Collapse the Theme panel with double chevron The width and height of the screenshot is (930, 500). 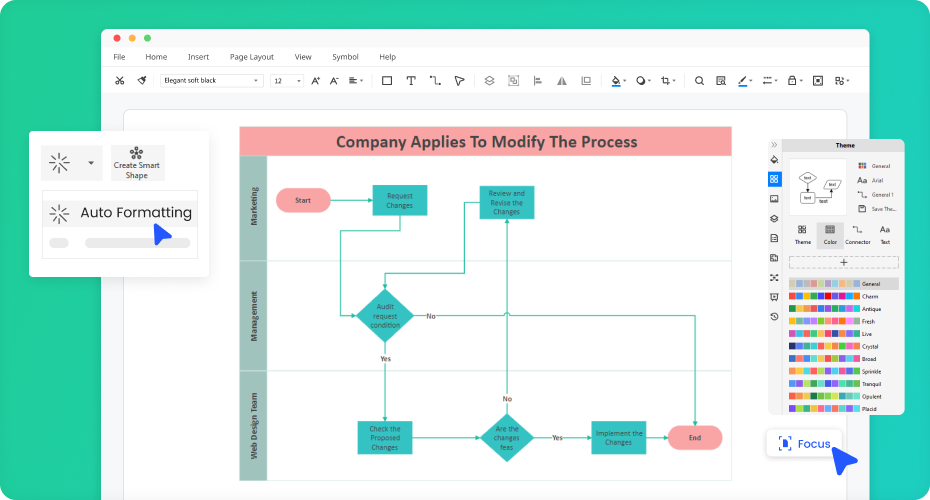point(774,145)
